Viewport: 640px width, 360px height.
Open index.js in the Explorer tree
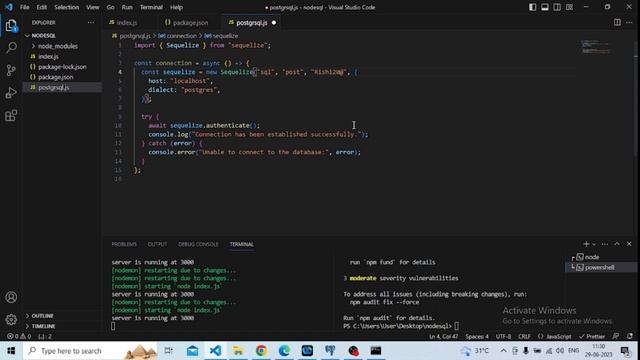(48, 56)
